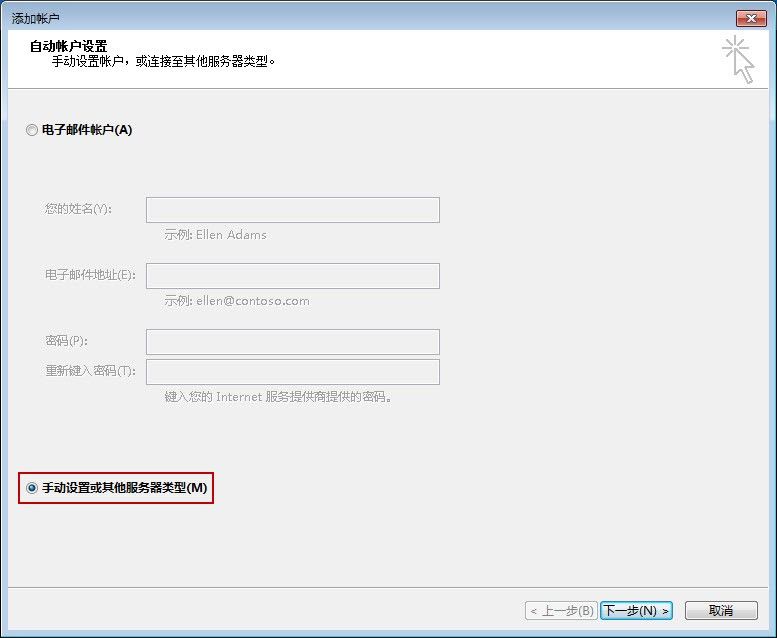Click the 键入您的 Internet 服务提供商提供的密码 text
The width and height of the screenshot is (777, 638).
pos(278,397)
